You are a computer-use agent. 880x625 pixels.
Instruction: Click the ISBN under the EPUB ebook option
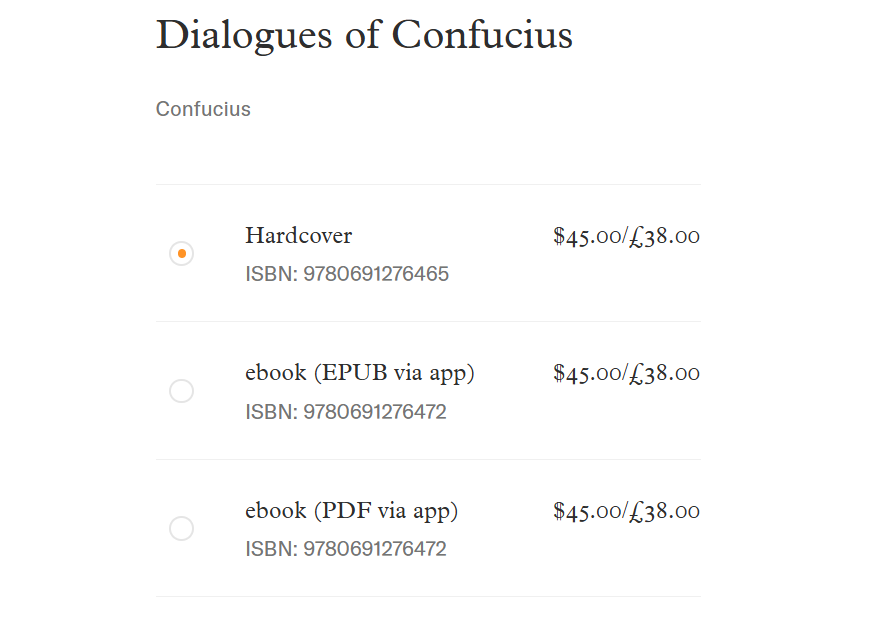click(346, 412)
